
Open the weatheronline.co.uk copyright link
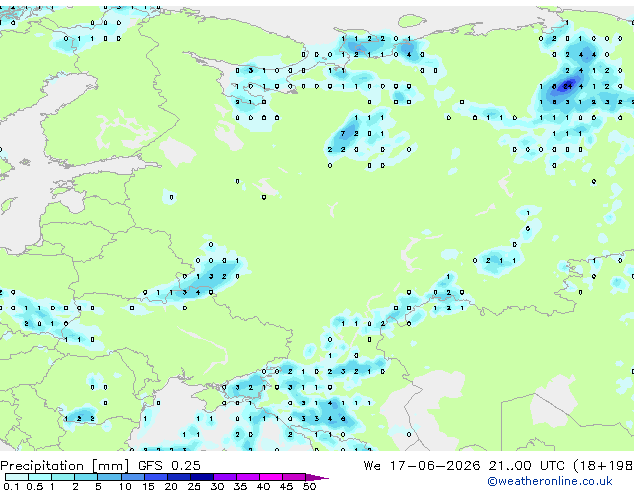point(550,481)
